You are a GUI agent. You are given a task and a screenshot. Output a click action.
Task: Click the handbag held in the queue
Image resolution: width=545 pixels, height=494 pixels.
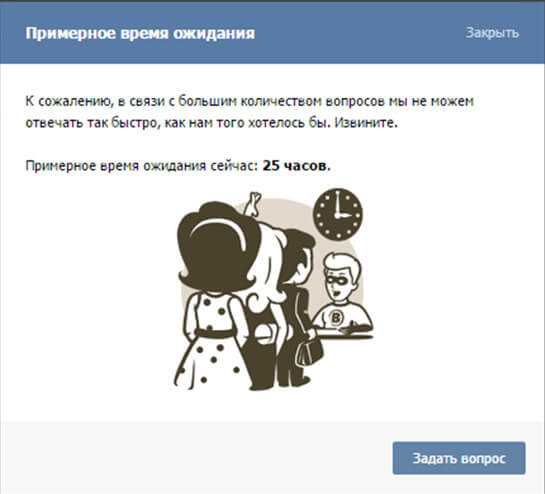click(x=309, y=348)
